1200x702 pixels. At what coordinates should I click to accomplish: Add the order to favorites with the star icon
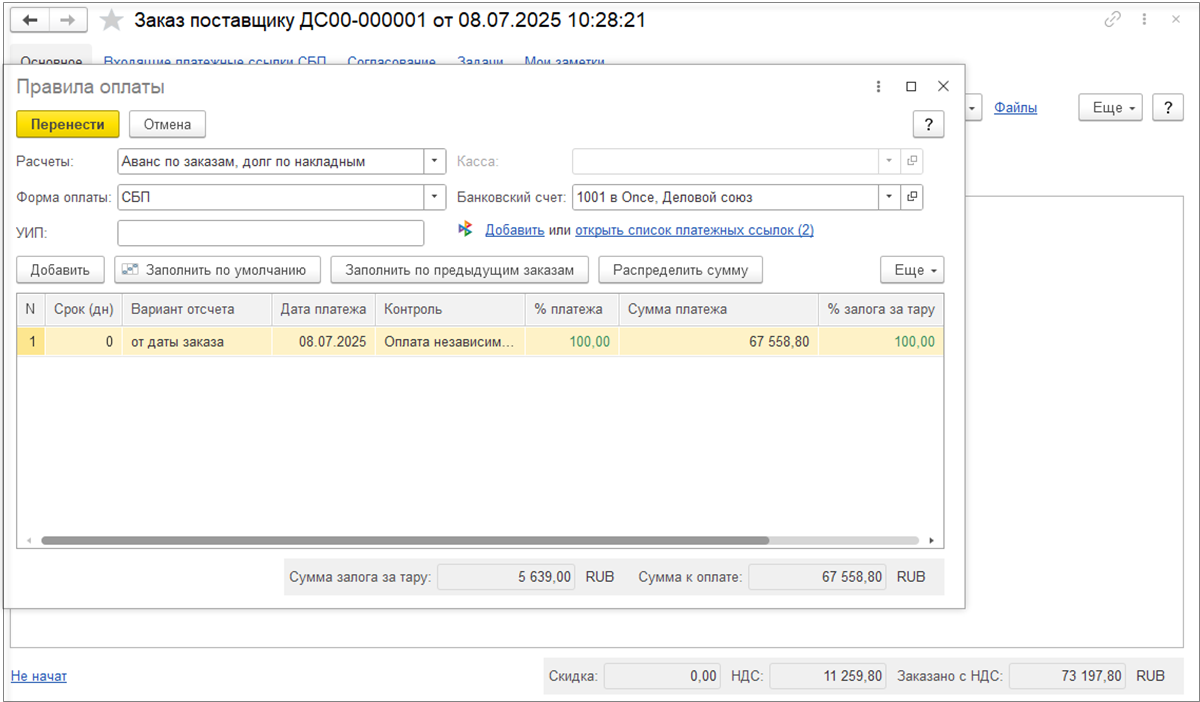(x=113, y=20)
